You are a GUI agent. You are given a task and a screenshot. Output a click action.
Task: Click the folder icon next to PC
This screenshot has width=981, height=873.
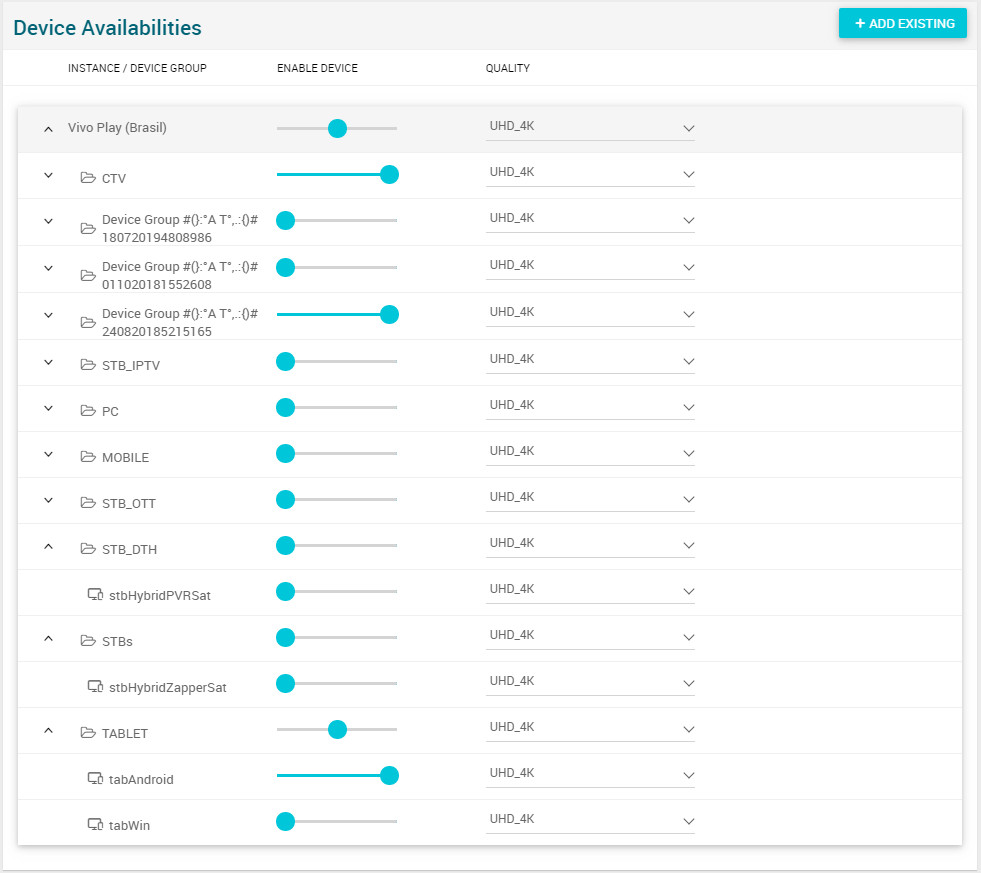click(88, 411)
